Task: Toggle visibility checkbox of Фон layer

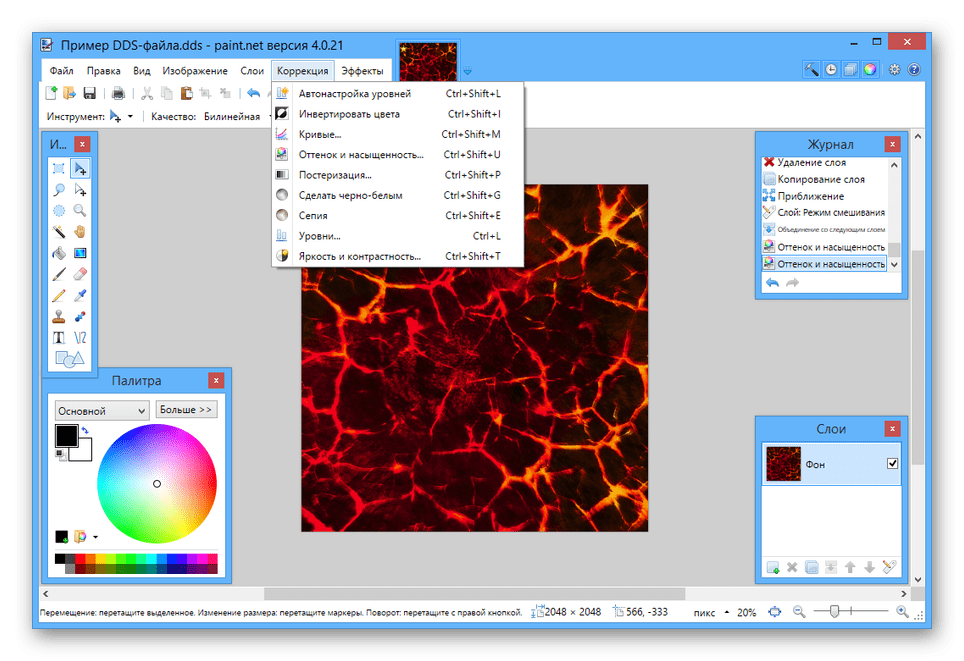Action: 892,464
